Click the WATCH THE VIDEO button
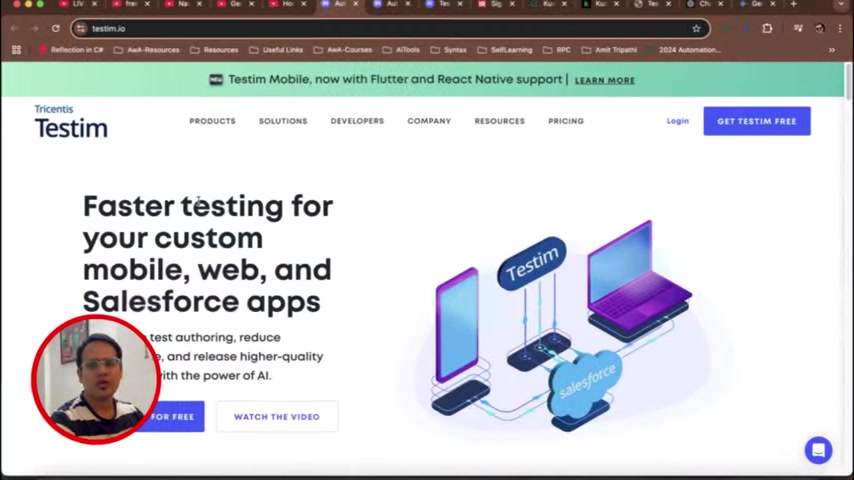 [277, 417]
